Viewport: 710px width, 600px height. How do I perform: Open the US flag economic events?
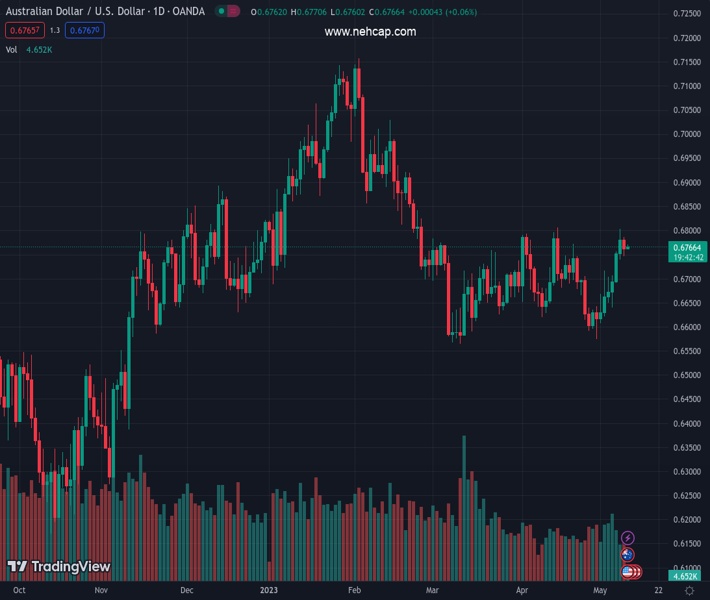click(630, 572)
